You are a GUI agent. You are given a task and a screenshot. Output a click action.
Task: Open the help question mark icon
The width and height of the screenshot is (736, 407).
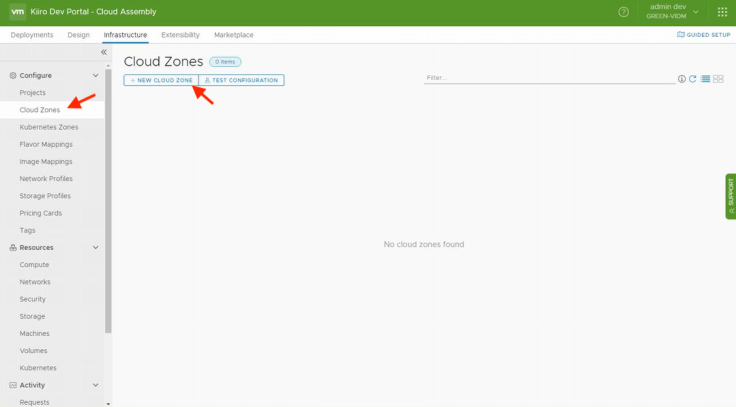[623, 12]
